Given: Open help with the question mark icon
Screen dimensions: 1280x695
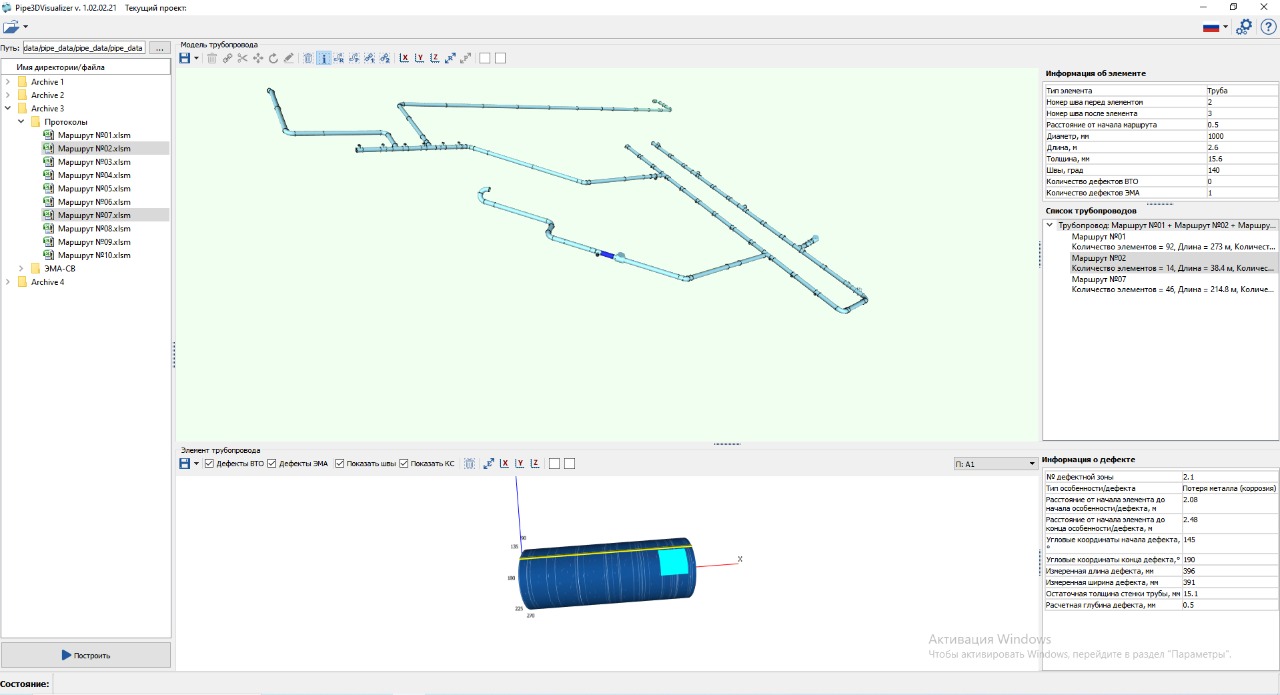Looking at the screenshot, I should click(1268, 27).
